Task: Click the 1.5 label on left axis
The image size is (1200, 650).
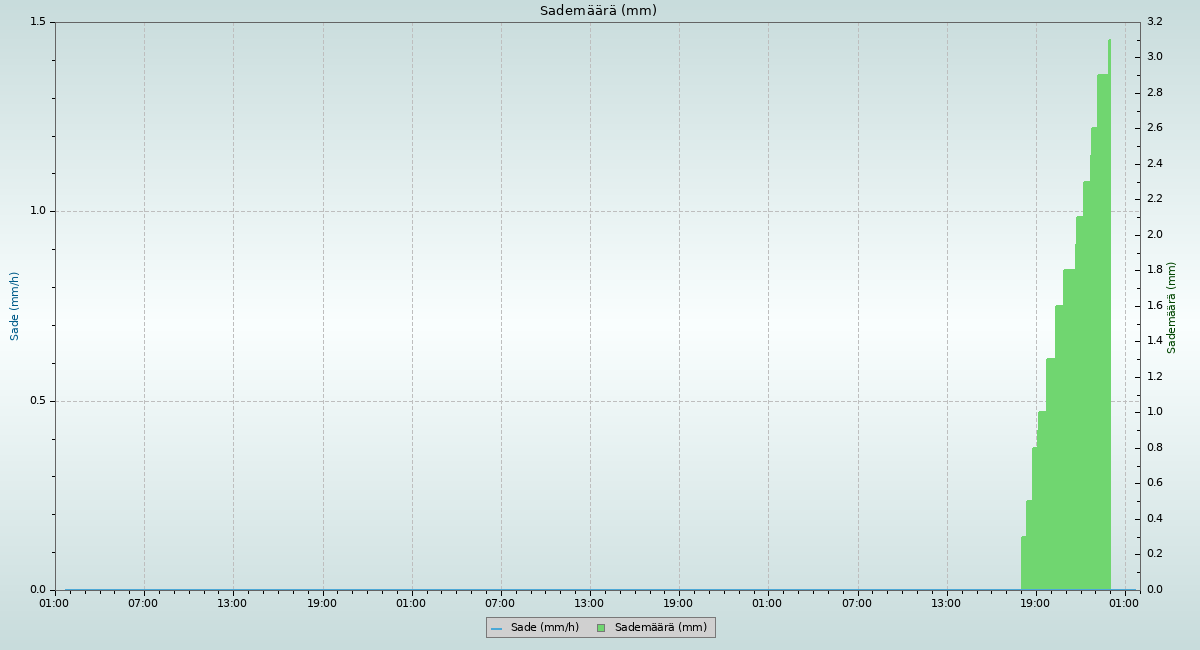Action: (x=38, y=22)
